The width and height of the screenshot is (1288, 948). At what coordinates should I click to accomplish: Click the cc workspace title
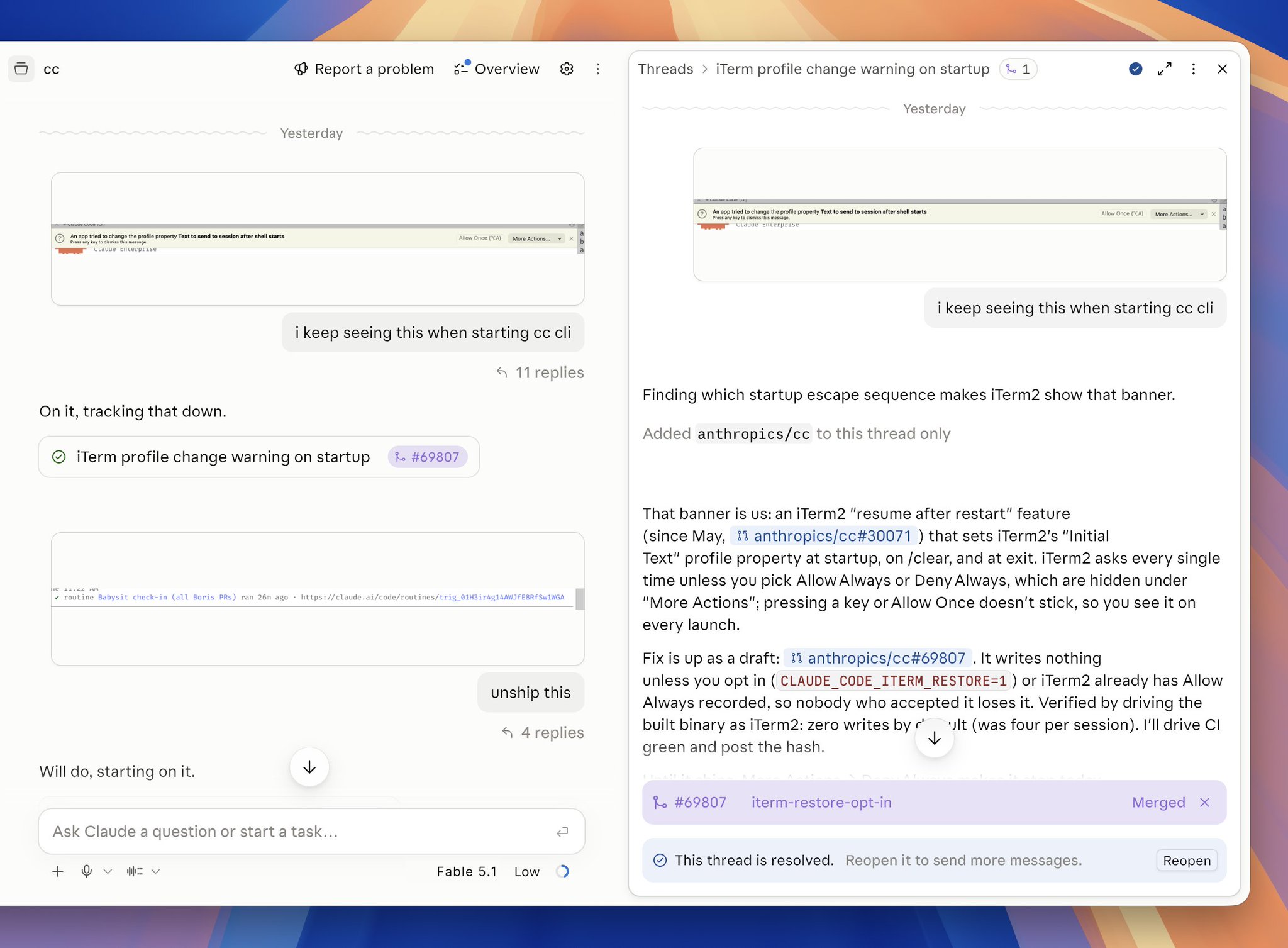click(52, 69)
